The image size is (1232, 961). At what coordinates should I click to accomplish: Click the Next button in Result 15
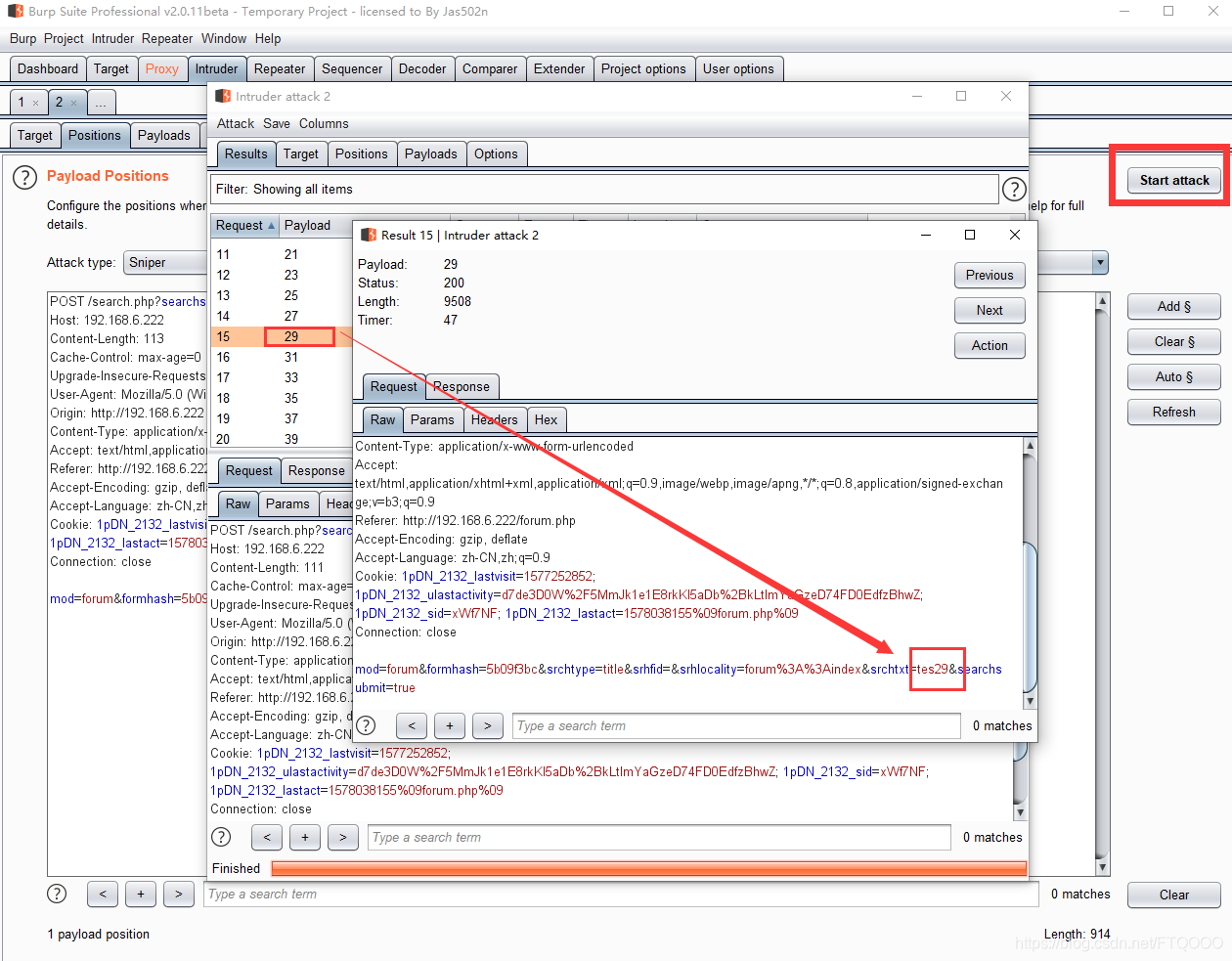[x=990, y=311]
